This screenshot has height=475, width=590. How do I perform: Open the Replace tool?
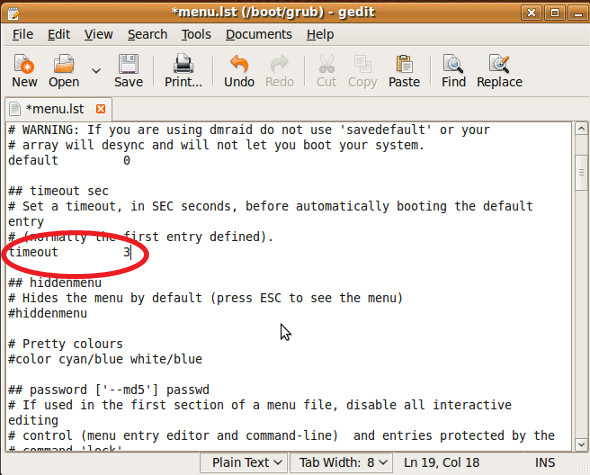pyautogui.click(x=499, y=71)
